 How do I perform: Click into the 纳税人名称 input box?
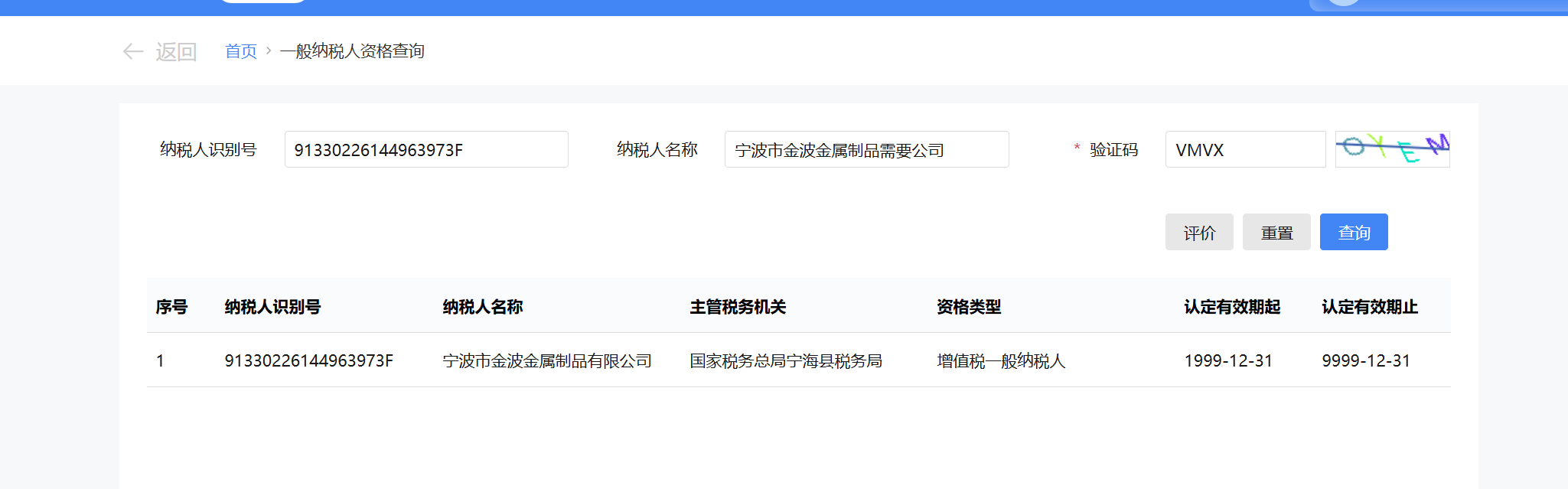865,149
